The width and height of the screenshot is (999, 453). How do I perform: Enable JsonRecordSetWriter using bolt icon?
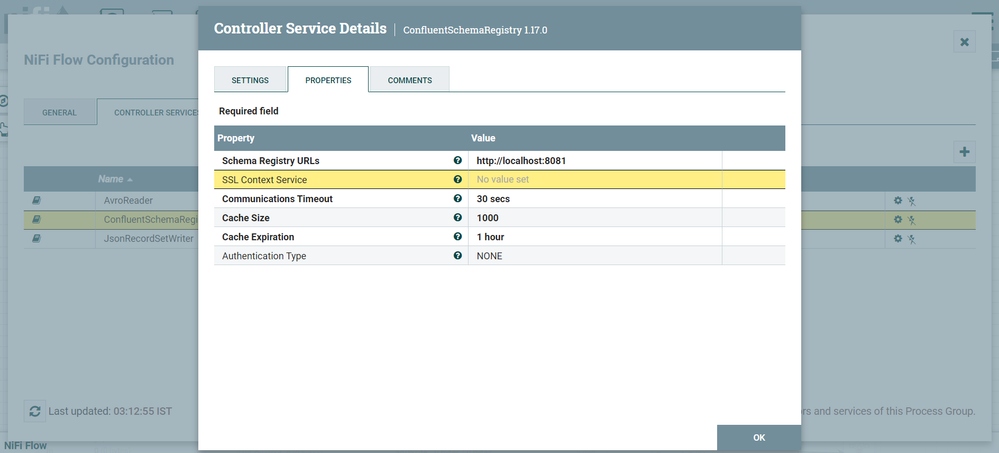click(x=912, y=239)
